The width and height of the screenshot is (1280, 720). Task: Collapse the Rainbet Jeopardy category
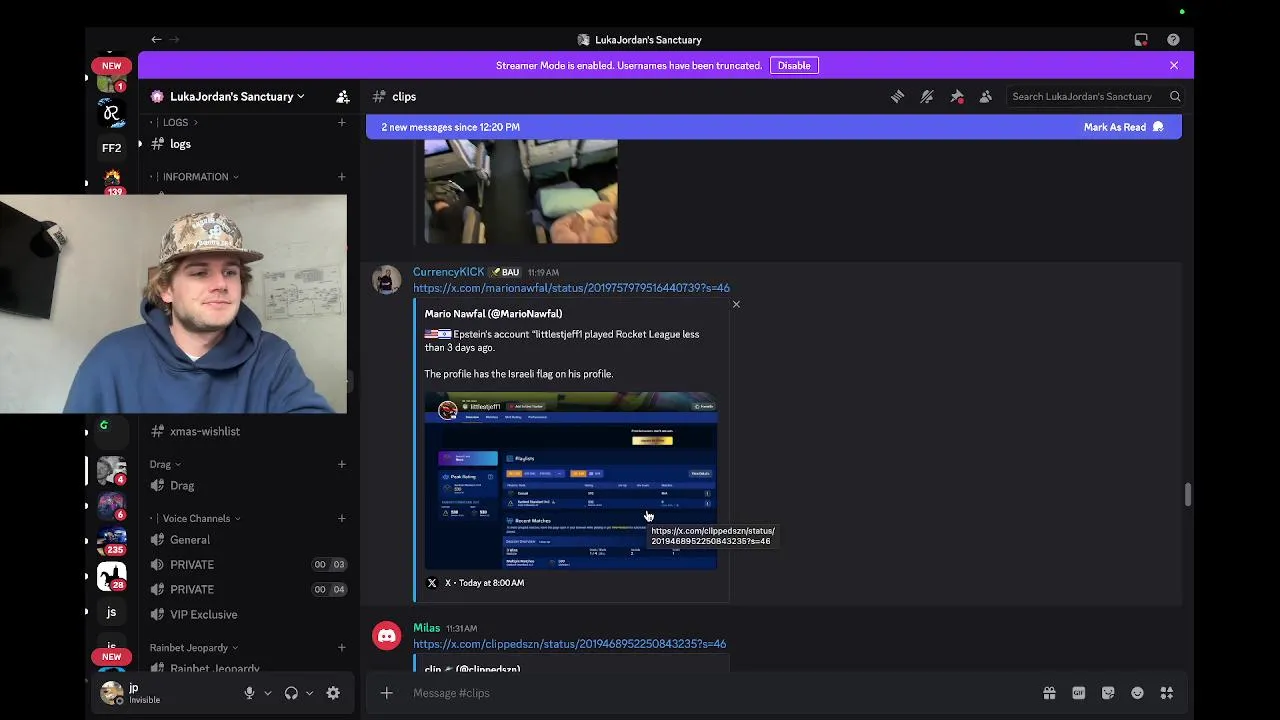tap(194, 648)
